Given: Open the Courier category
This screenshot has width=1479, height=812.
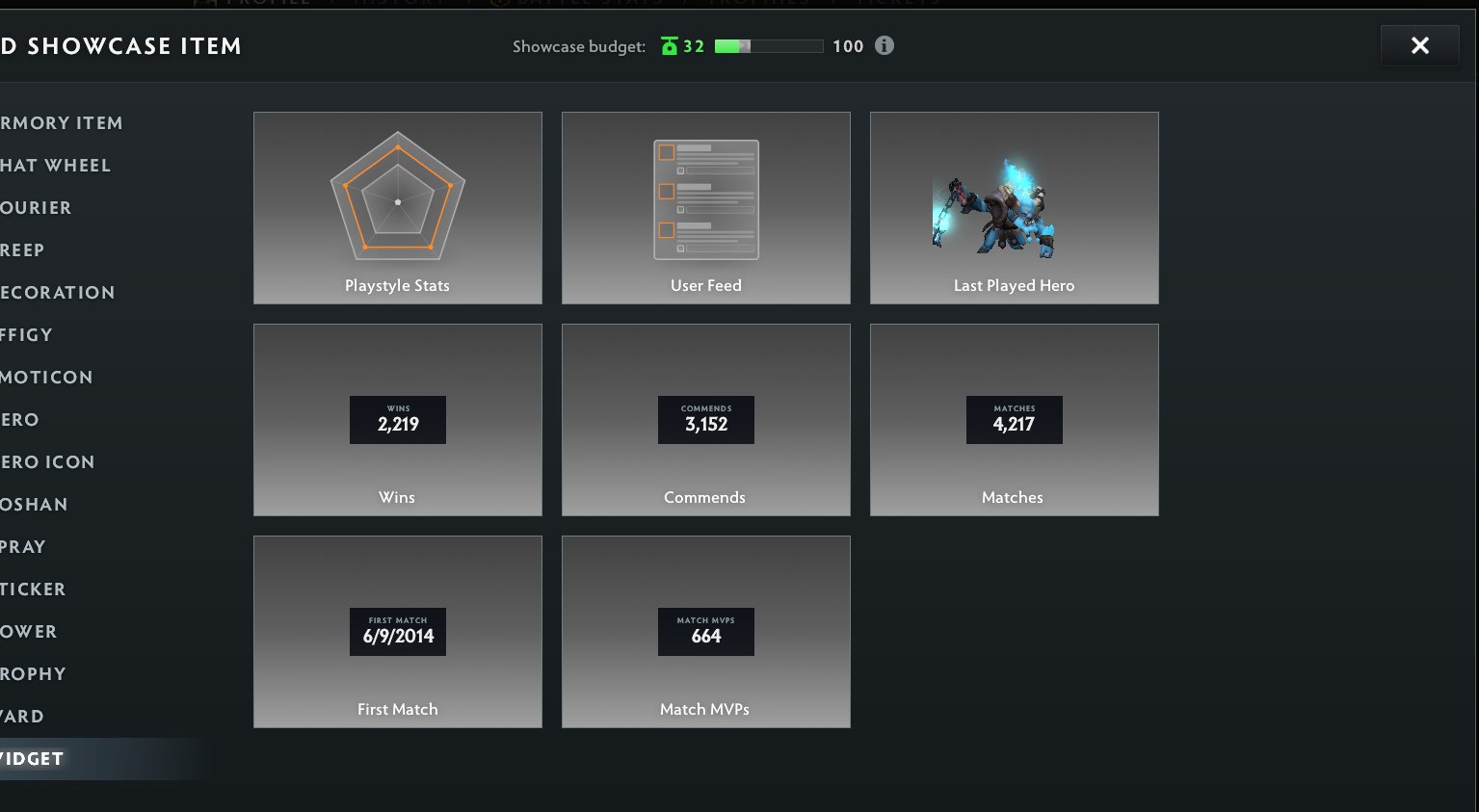Looking at the screenshot, I should pos(36,208).
